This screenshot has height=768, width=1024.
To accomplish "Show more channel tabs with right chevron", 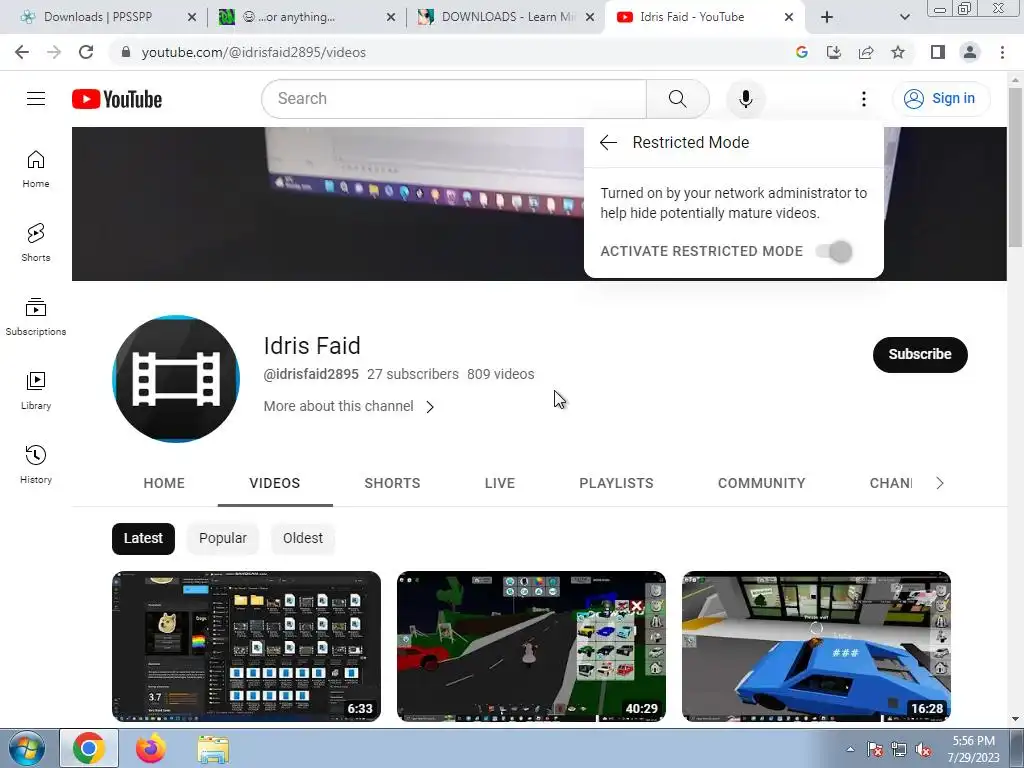I will [x=939, y=483].
